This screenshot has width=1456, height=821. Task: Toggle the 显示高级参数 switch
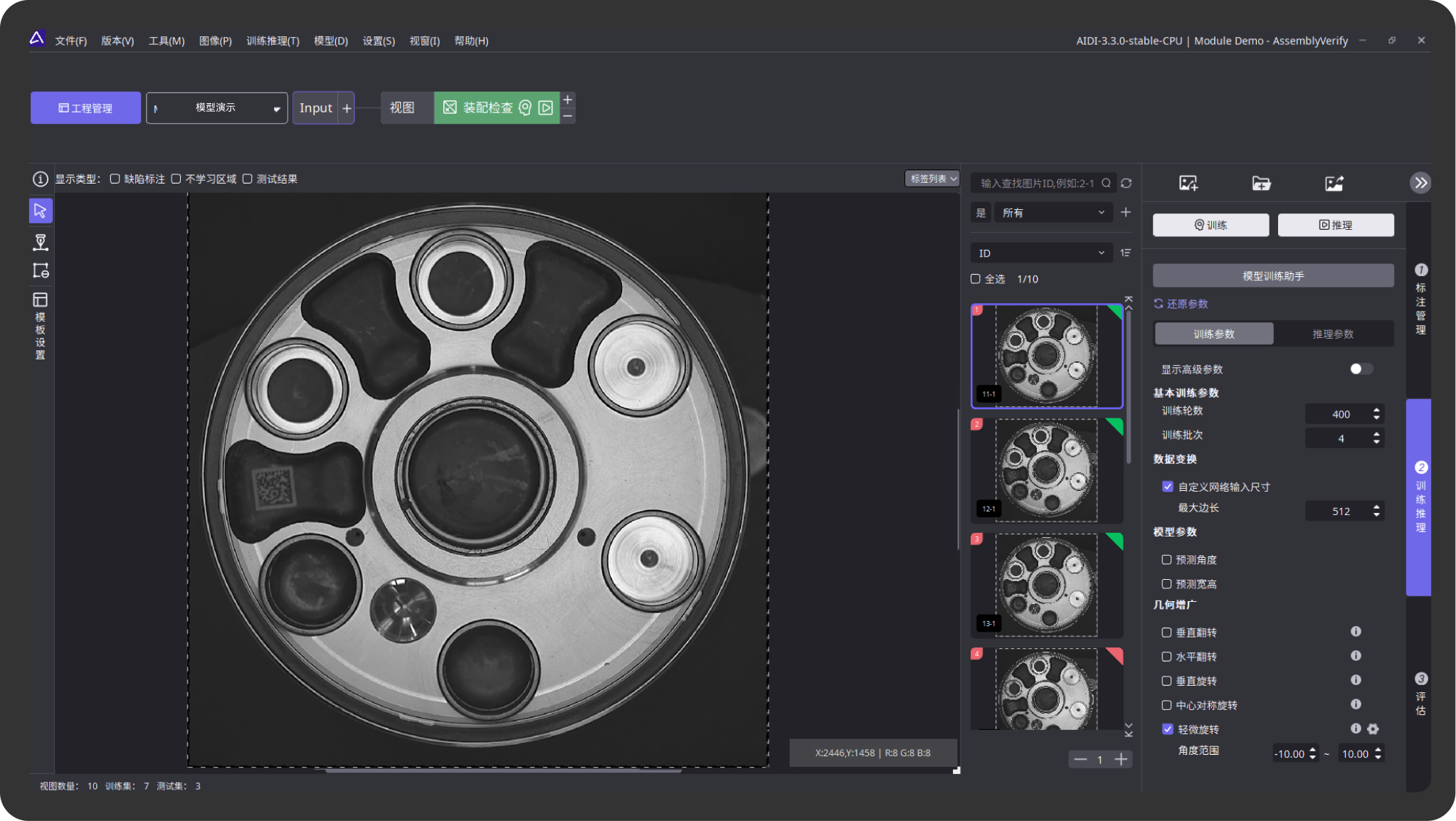tap(1361, 369)
